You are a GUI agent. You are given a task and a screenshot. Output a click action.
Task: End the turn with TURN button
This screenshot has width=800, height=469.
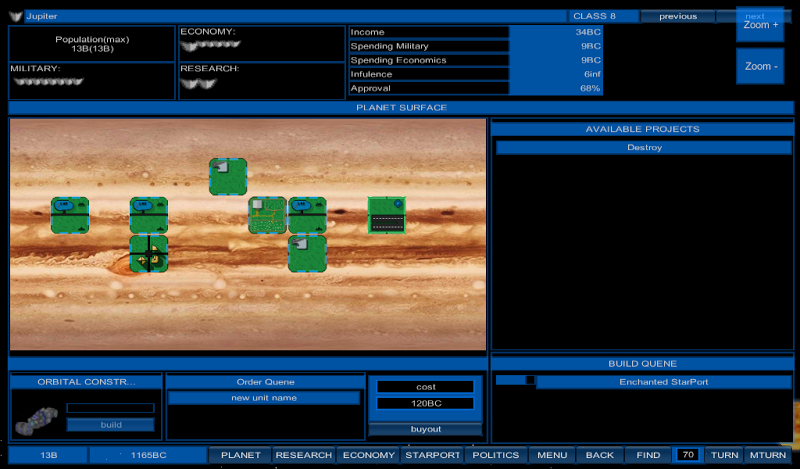coord(724,455)
